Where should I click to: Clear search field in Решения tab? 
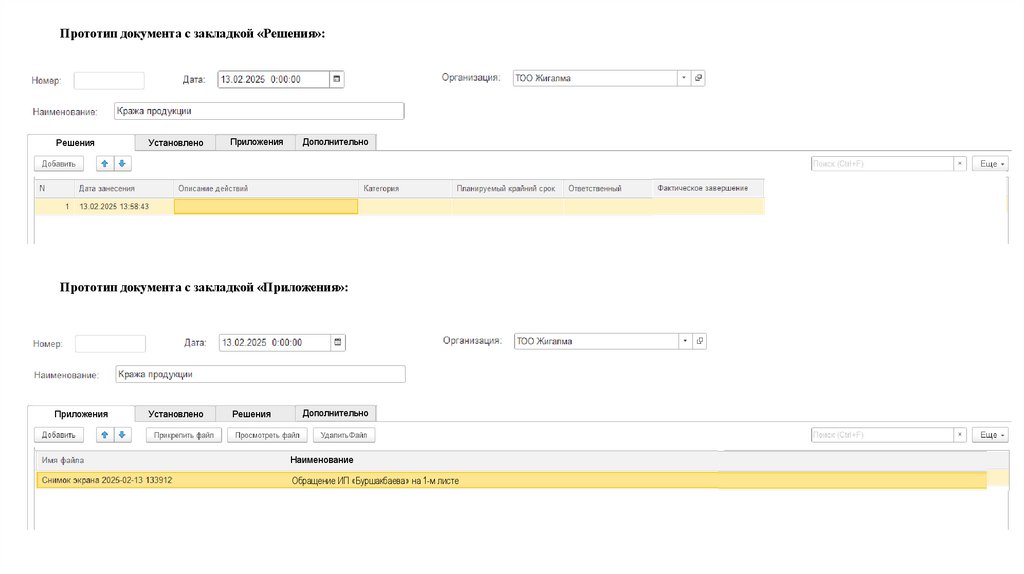pos(959,163)
